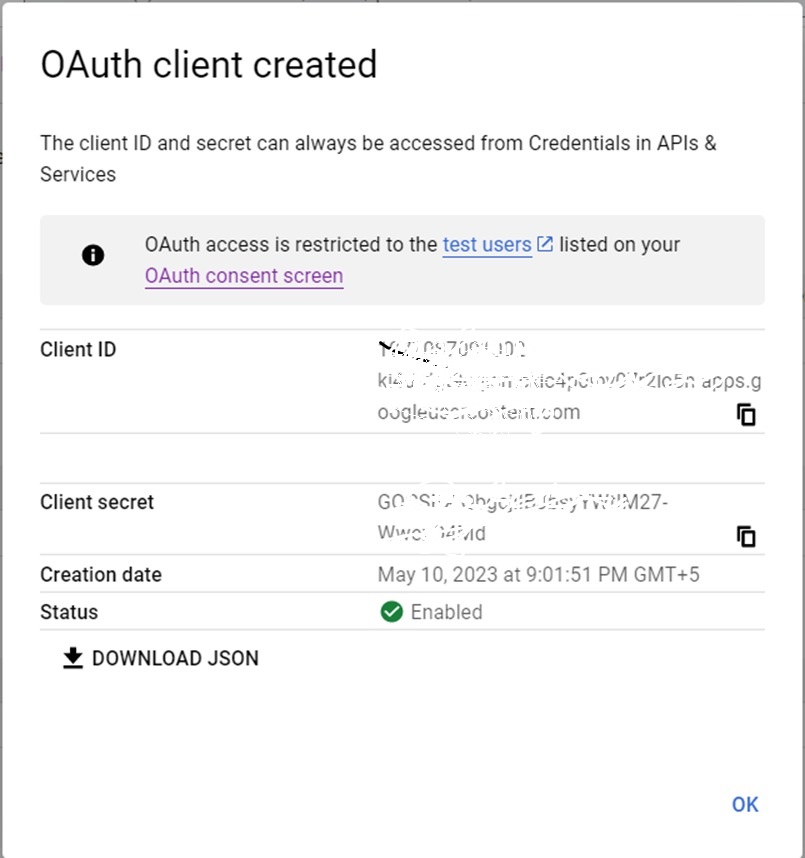
Task: Click the Client ID row label
Action: click(78, 350)
